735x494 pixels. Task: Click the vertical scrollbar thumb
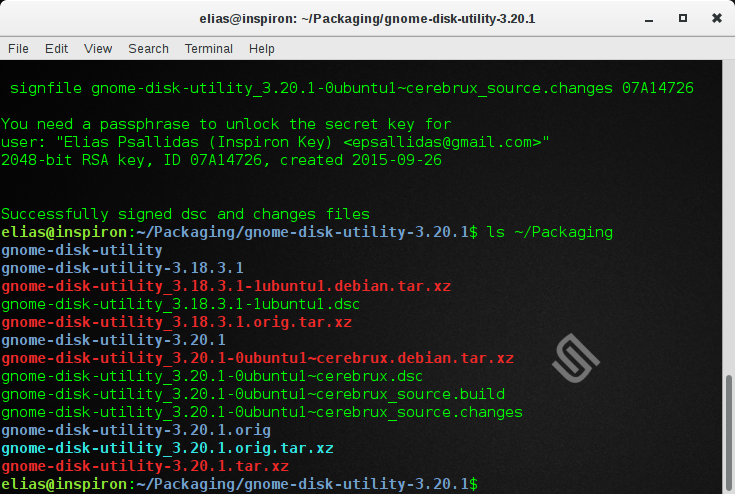pos(727,430)
